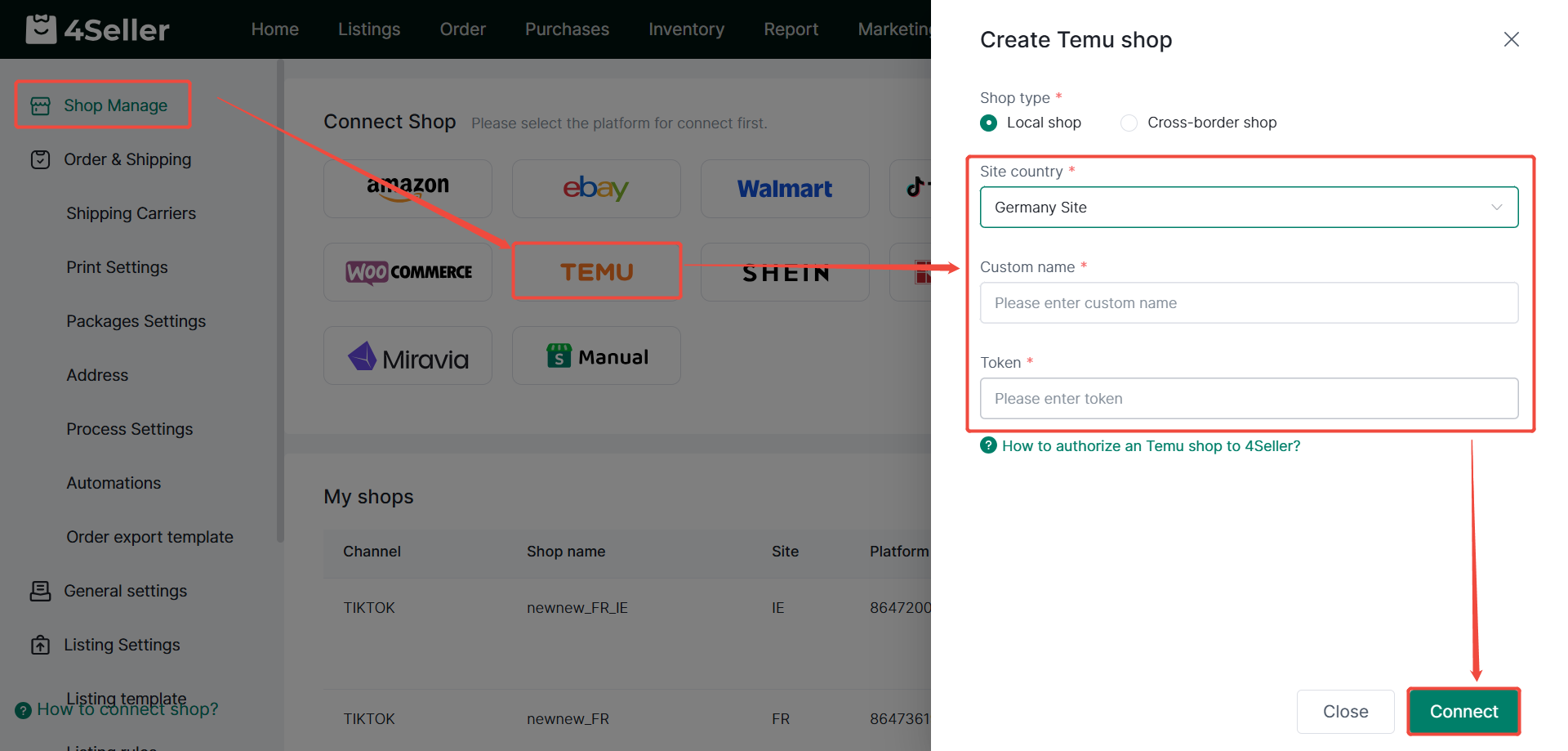The width and height of the screenshot is (1568, 751).
Task: Click the help icon beside Temu authorize link
Action: (988, 445)
